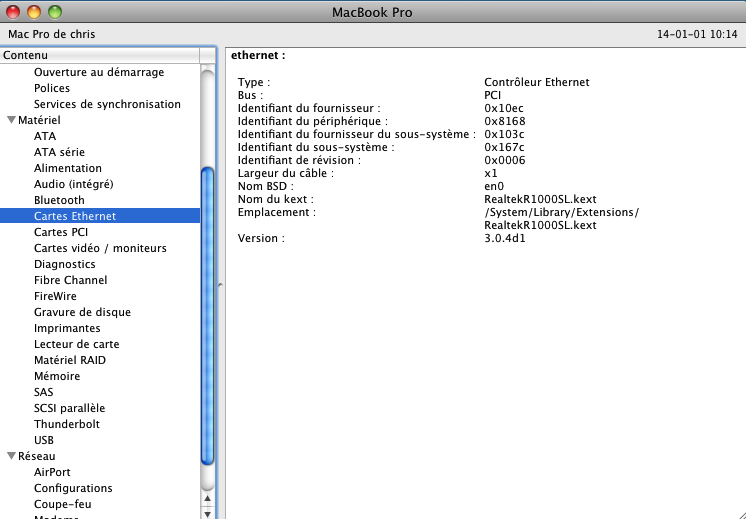The height and width of the screenshot is (519, 746).
Task: Select Mémoire in the sidebar
Action: 57,376
